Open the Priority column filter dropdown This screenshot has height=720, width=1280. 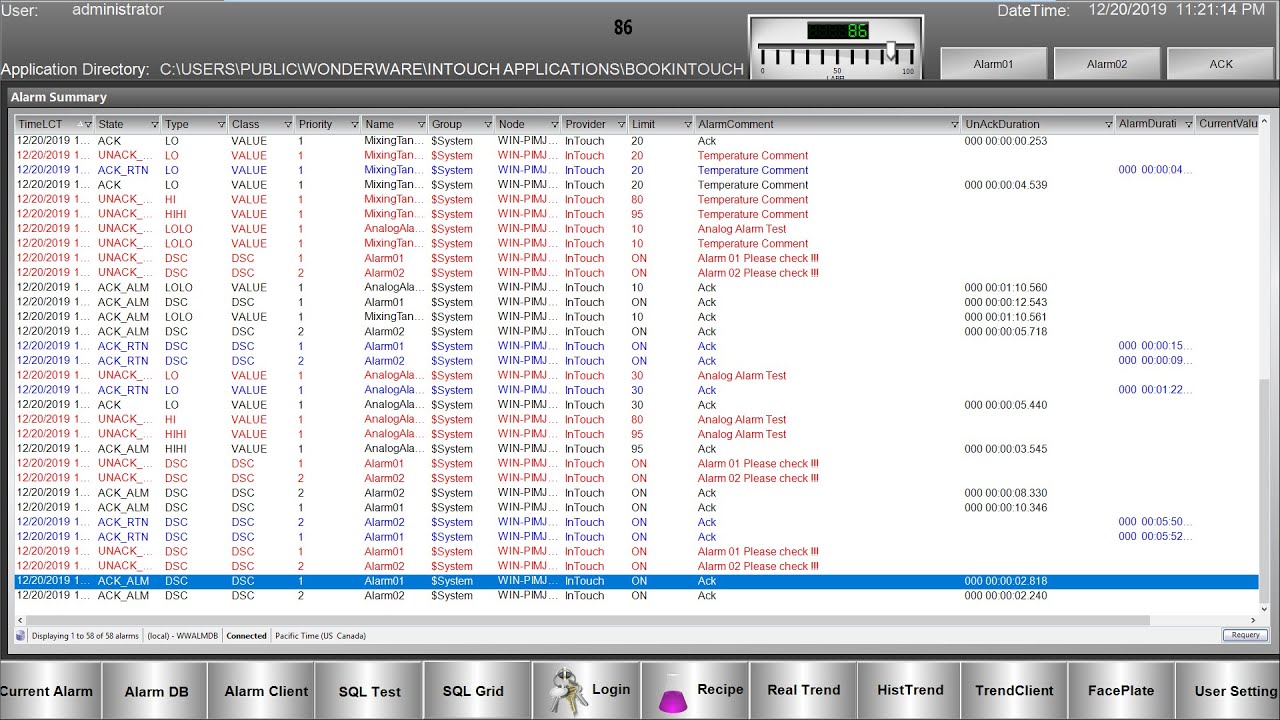(x=354, y=124)
